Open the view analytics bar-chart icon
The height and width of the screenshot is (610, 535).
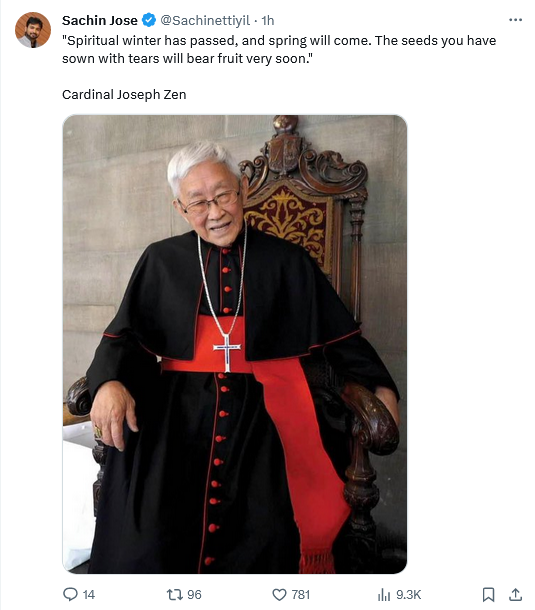pyautogui.click(x=384, y=594)
